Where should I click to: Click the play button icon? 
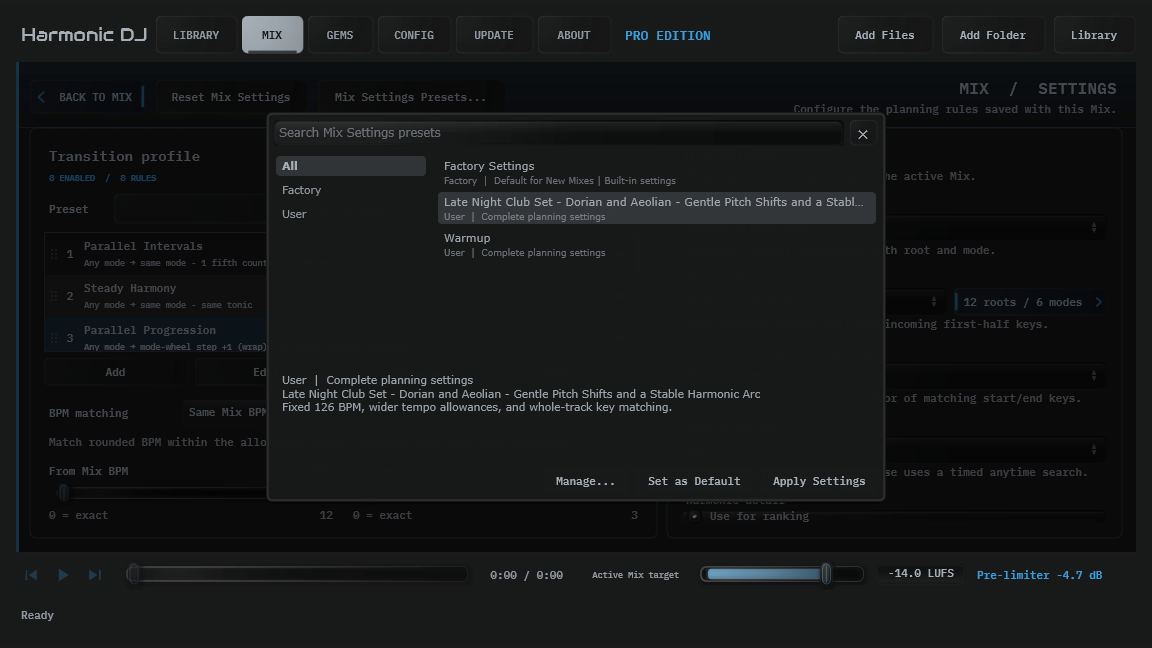pyautogui.click(x=63, y=575)
